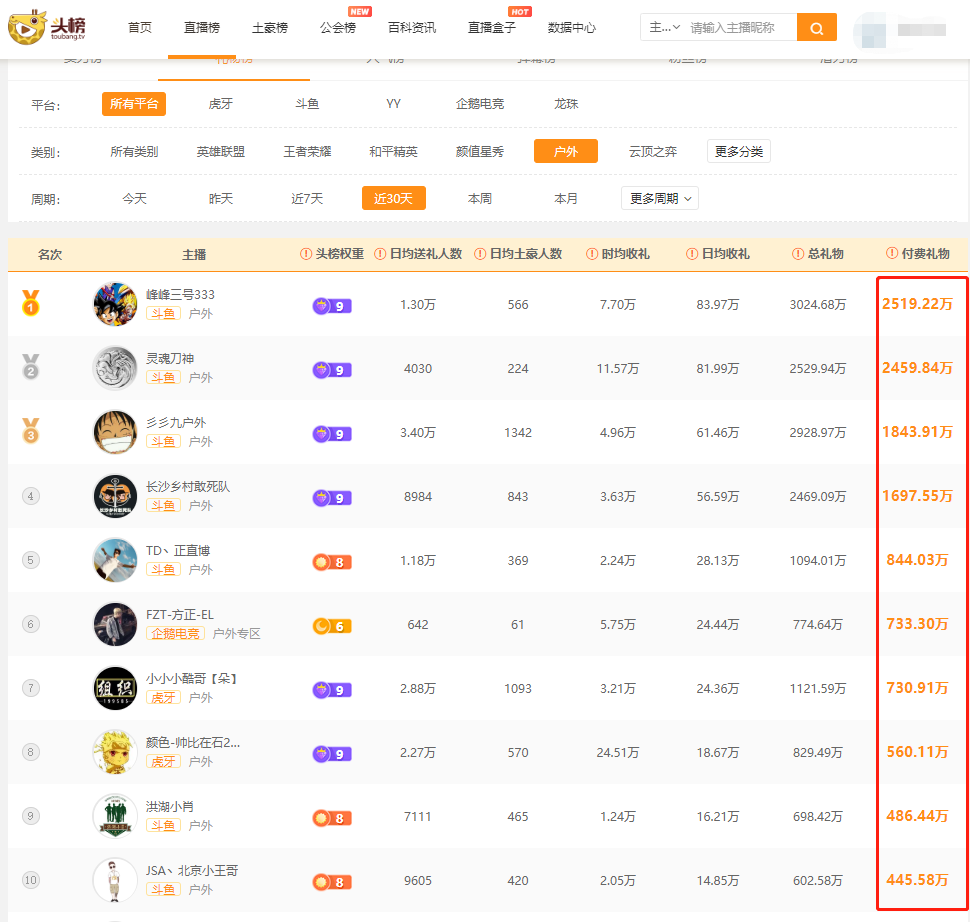
Task: Select 虎牙 platform filter
Action: 221,104
